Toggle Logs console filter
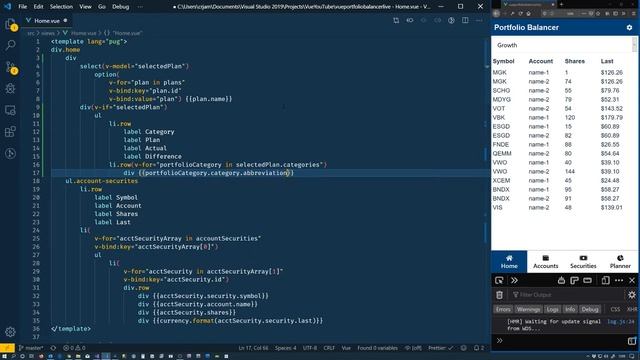Image resolution: width=640 pixels, height=360 pixels. [x=552, y=309]
